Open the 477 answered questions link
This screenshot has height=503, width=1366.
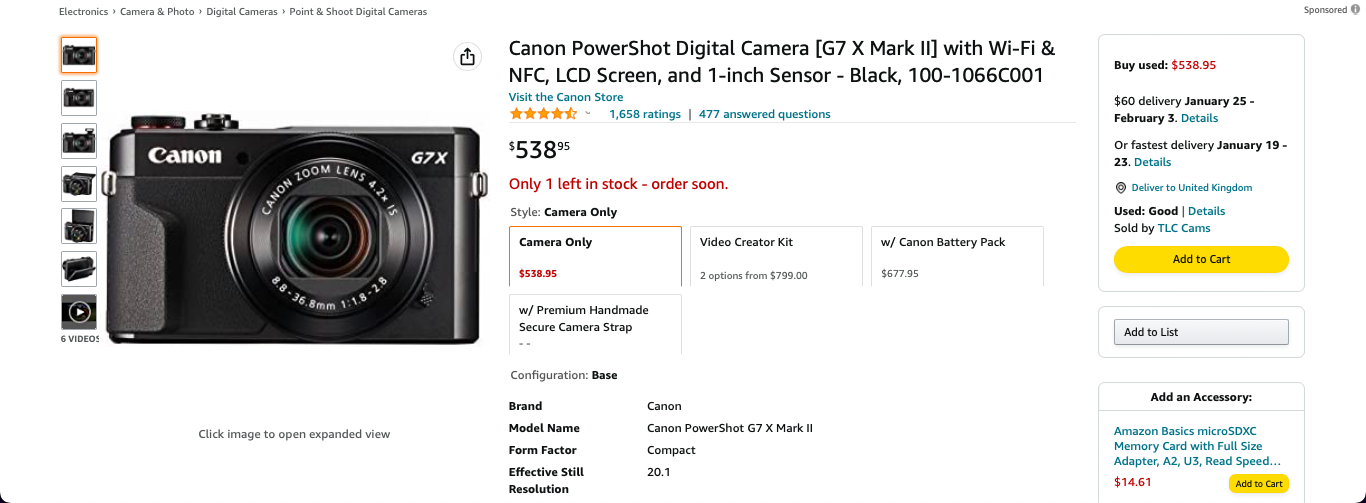765,114
